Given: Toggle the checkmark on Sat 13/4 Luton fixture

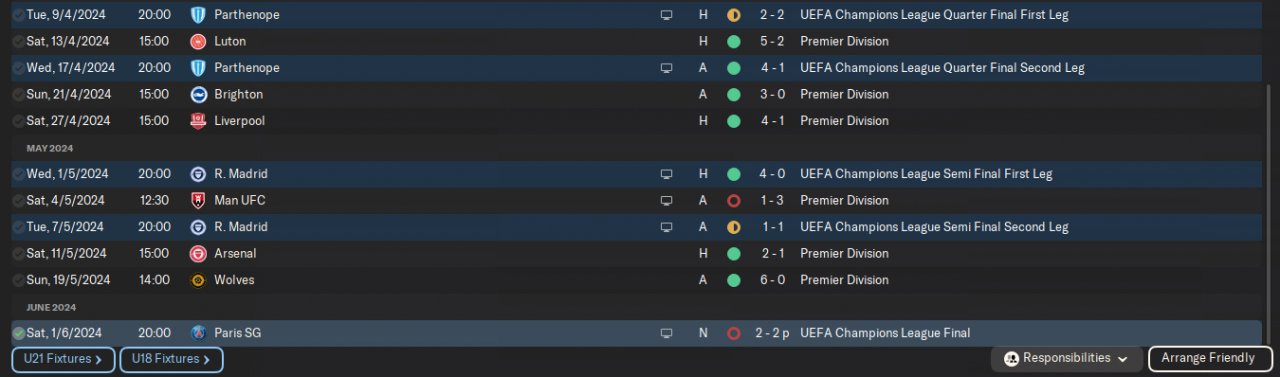Looking at the screenshot, I should 18,42.
